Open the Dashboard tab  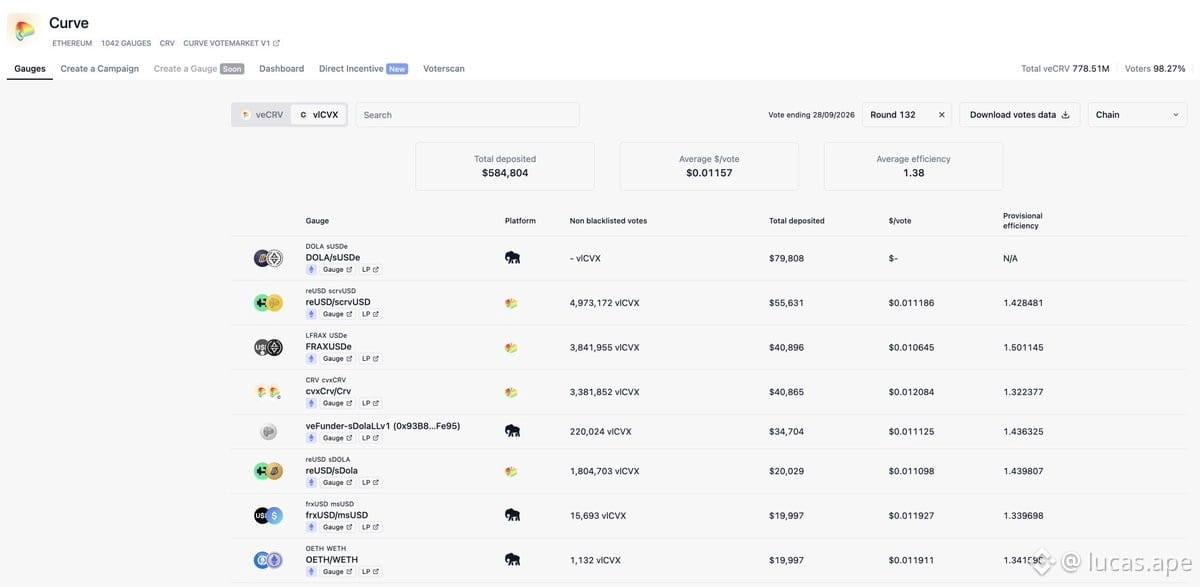(x=282, y=69)
